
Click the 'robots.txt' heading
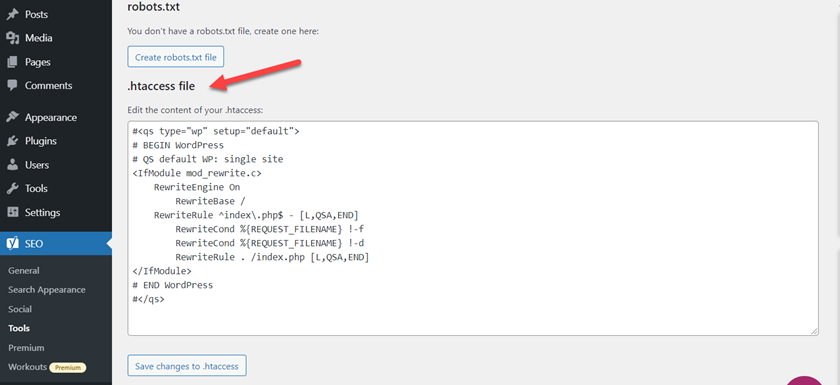(154, 7)
